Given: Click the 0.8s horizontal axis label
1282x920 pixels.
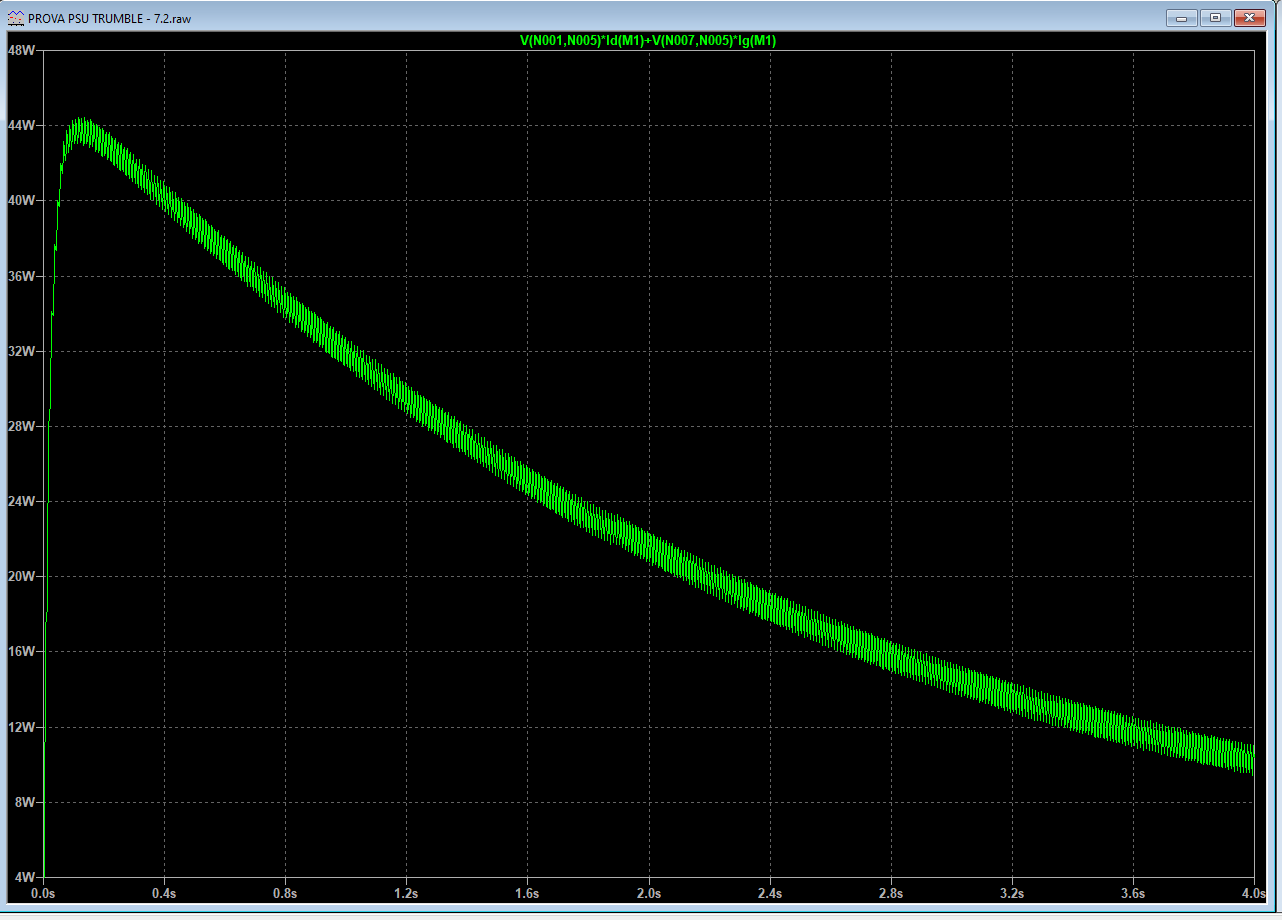Looking at the screenshot, I should (285, 892).
